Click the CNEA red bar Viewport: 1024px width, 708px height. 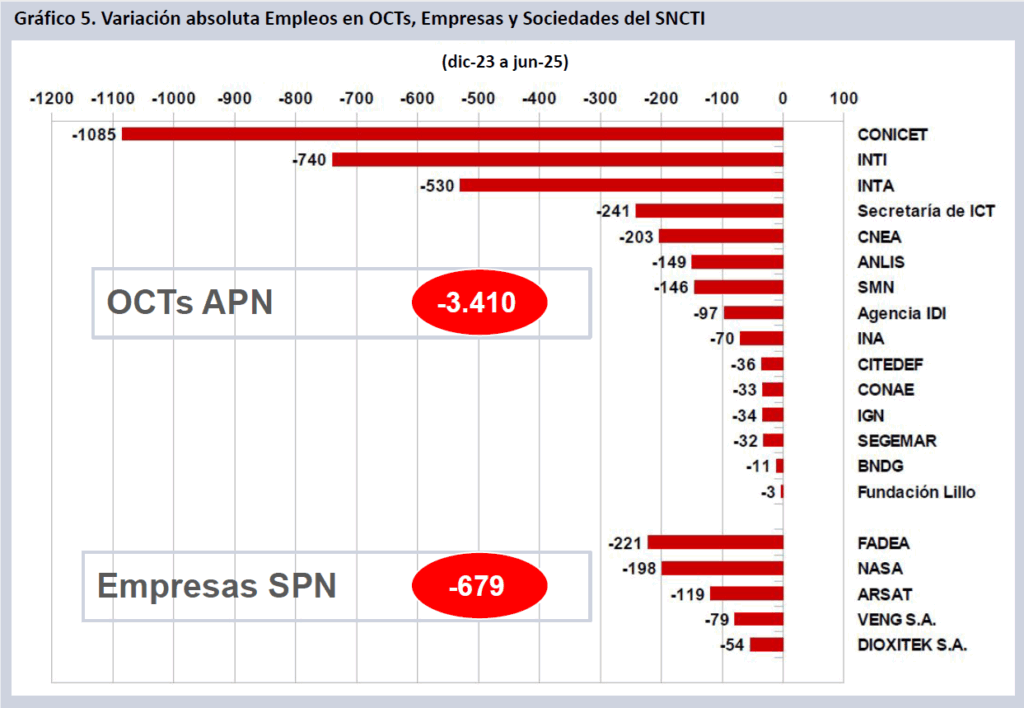tap(720, 237)
